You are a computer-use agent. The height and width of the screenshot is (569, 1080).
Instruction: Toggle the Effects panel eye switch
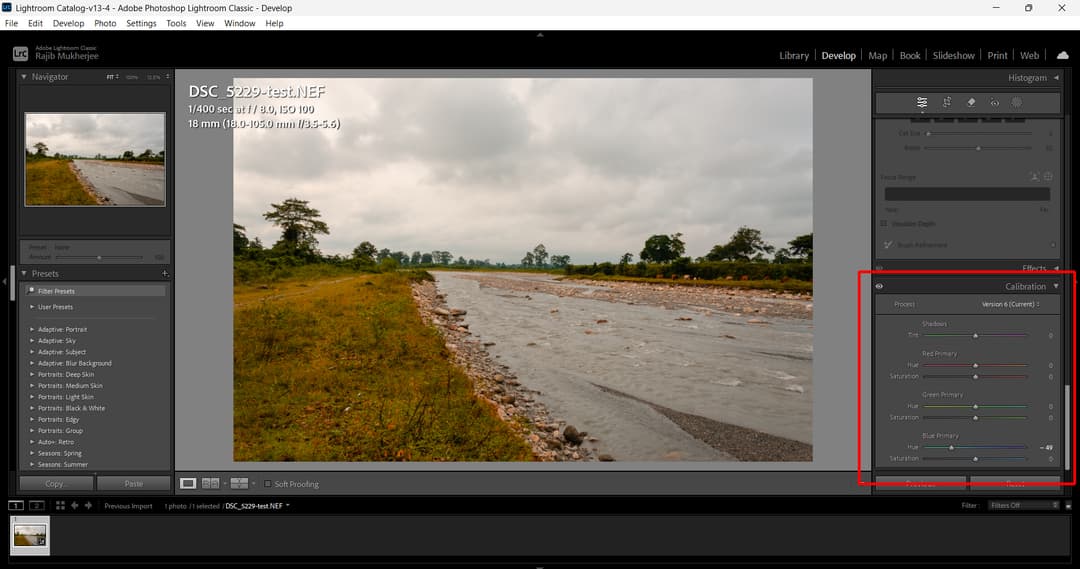pos(880,269)
